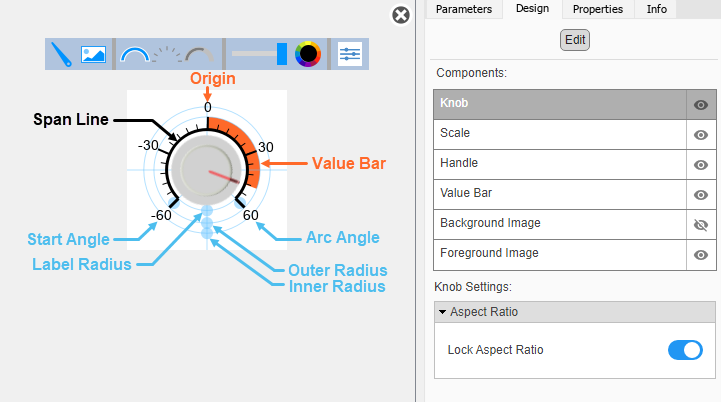
Task: Close the design panel with X icon
Action: (400, 15)
